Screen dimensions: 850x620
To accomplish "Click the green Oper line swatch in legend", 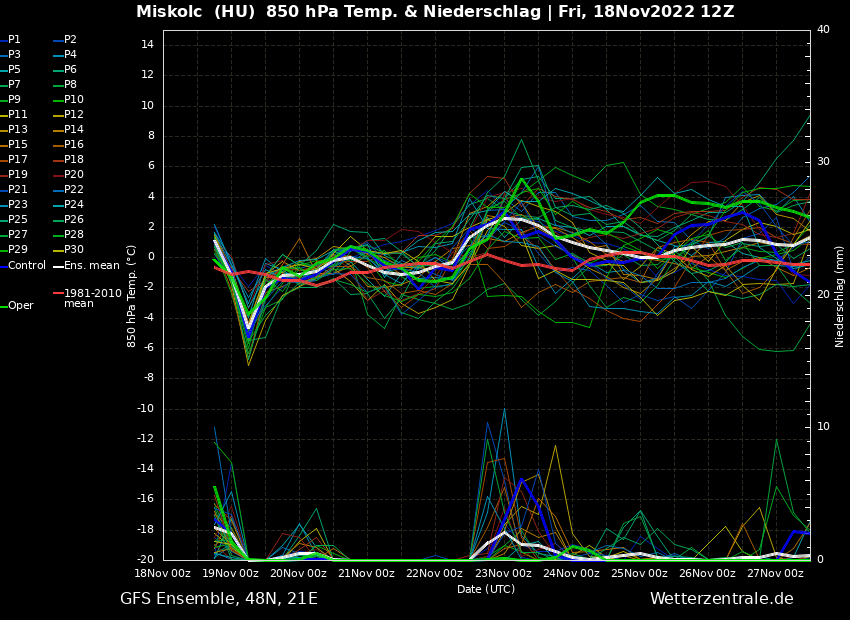I will click(x=3, y=306).
